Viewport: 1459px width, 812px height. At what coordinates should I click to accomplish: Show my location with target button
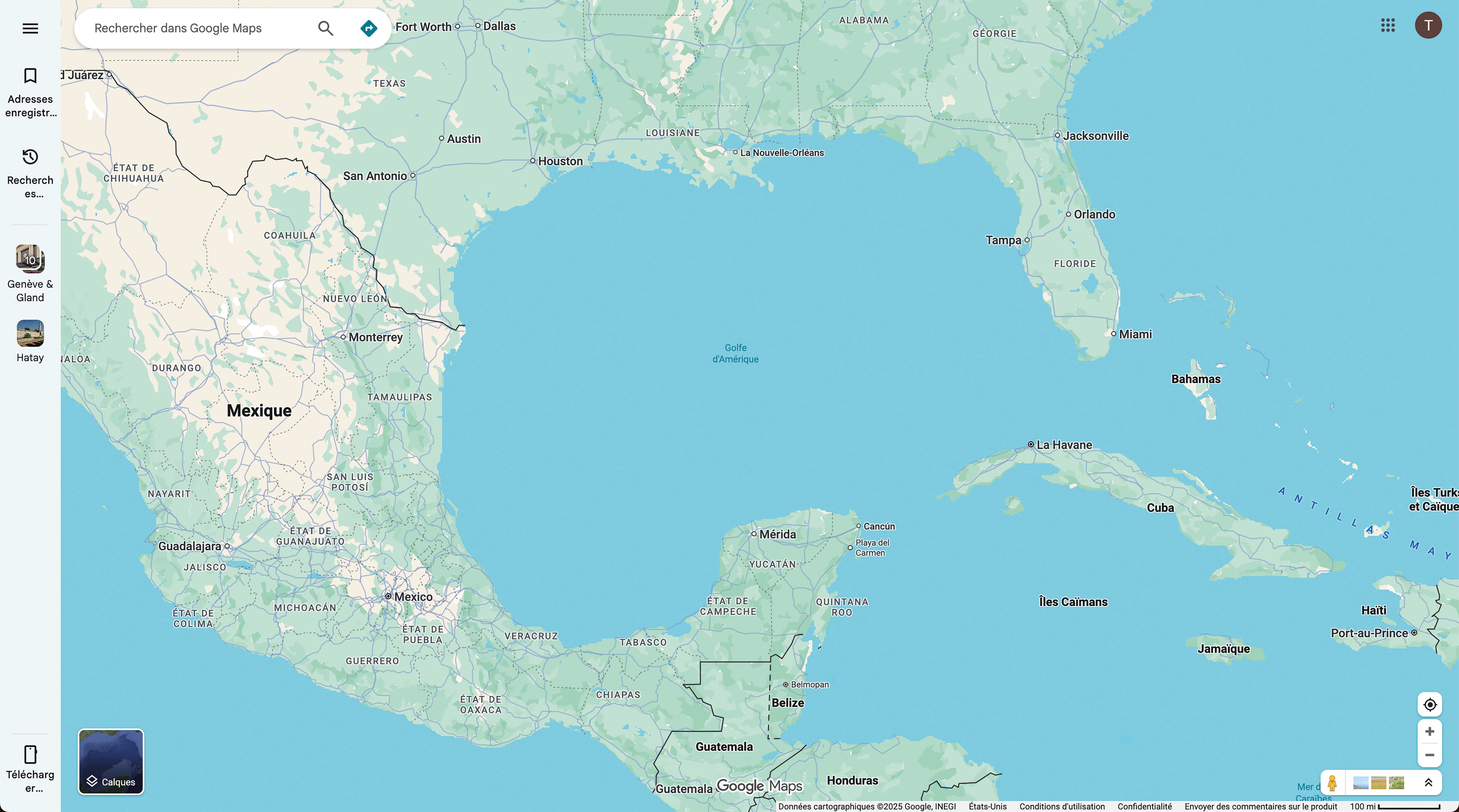point(1430,704)
